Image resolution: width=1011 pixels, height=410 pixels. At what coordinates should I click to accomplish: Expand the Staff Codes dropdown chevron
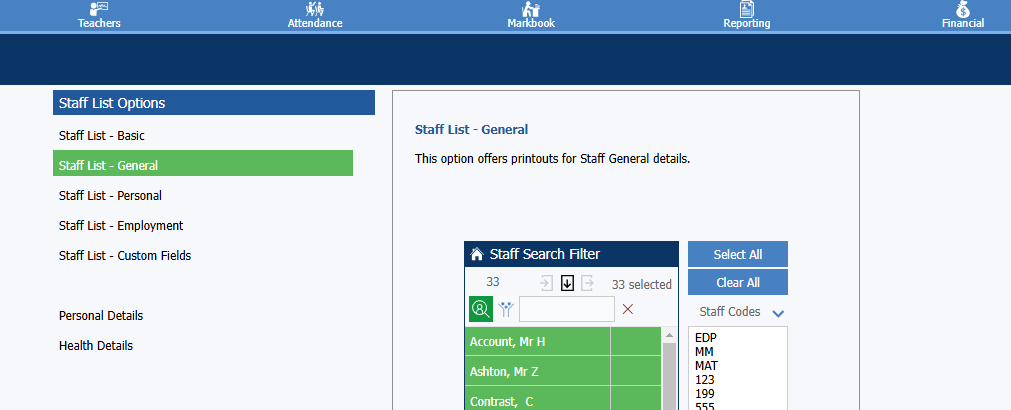tap(778, 313)
